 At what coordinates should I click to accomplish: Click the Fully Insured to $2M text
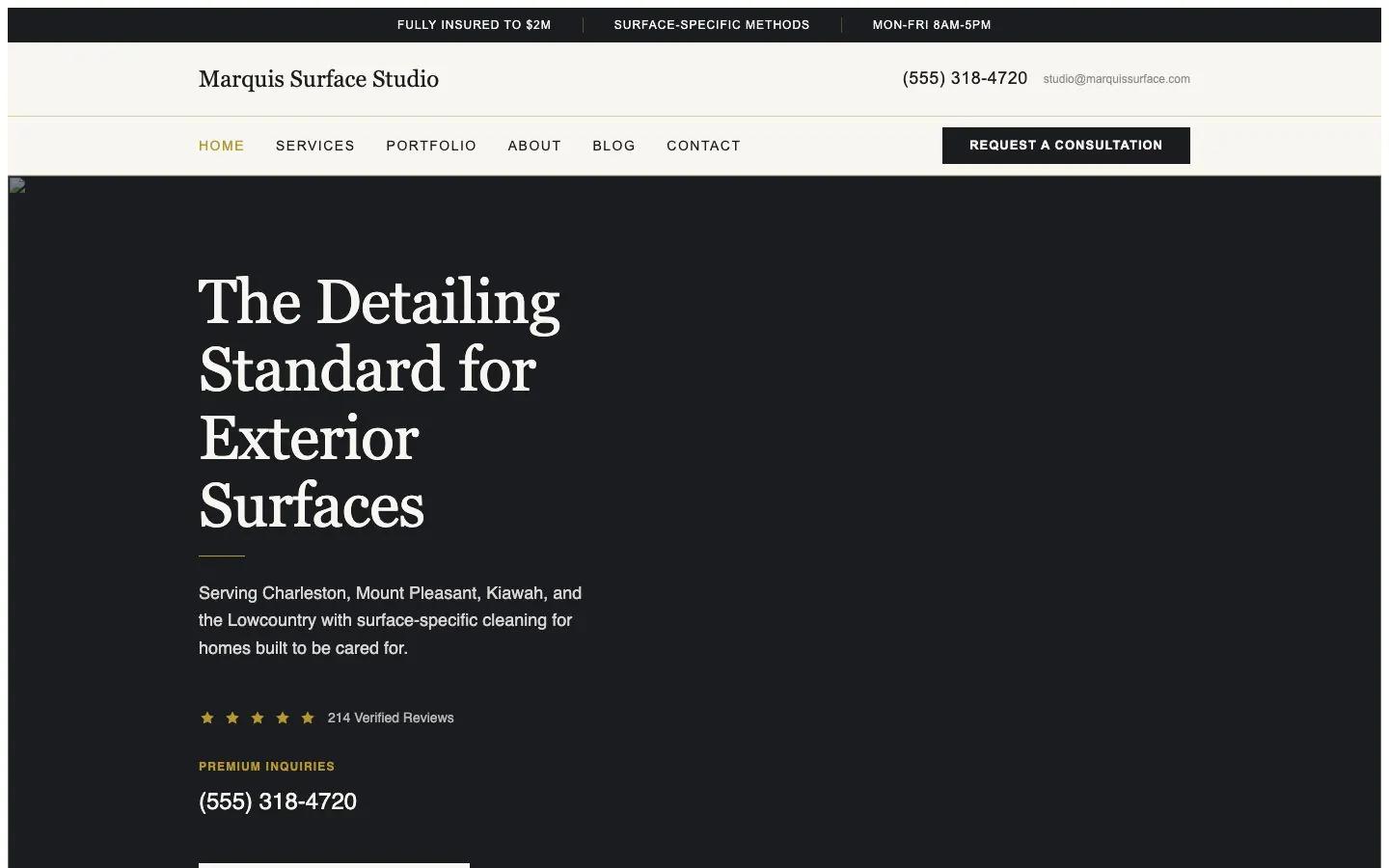point(474,25)
